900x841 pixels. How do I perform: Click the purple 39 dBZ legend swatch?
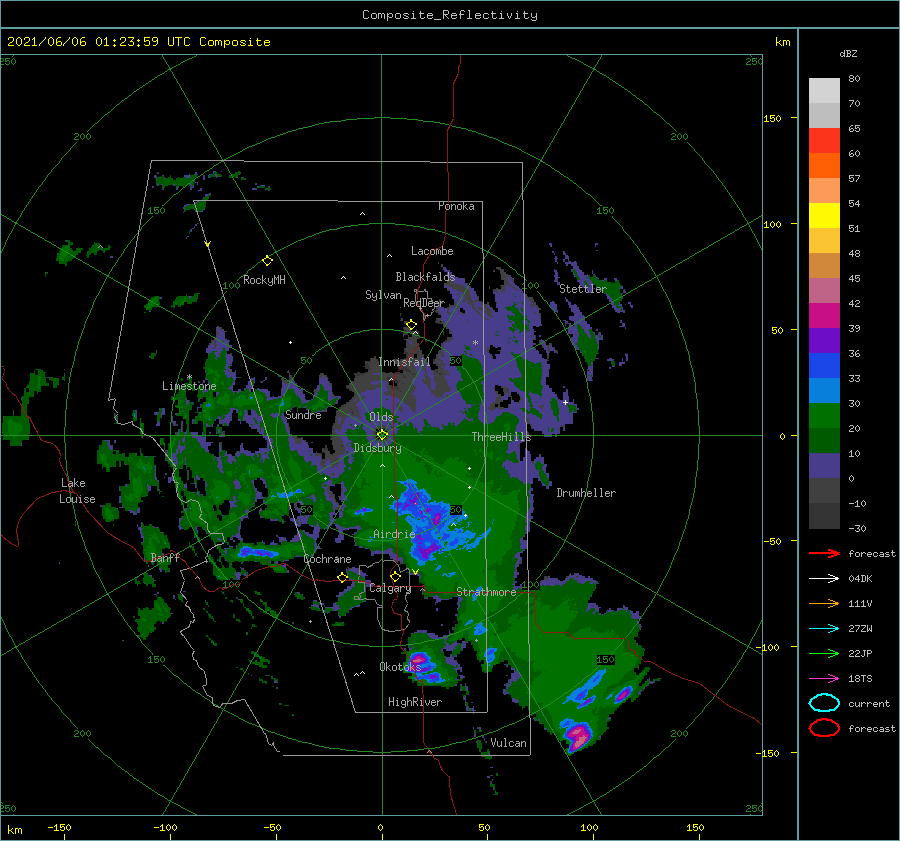[824, 340]
